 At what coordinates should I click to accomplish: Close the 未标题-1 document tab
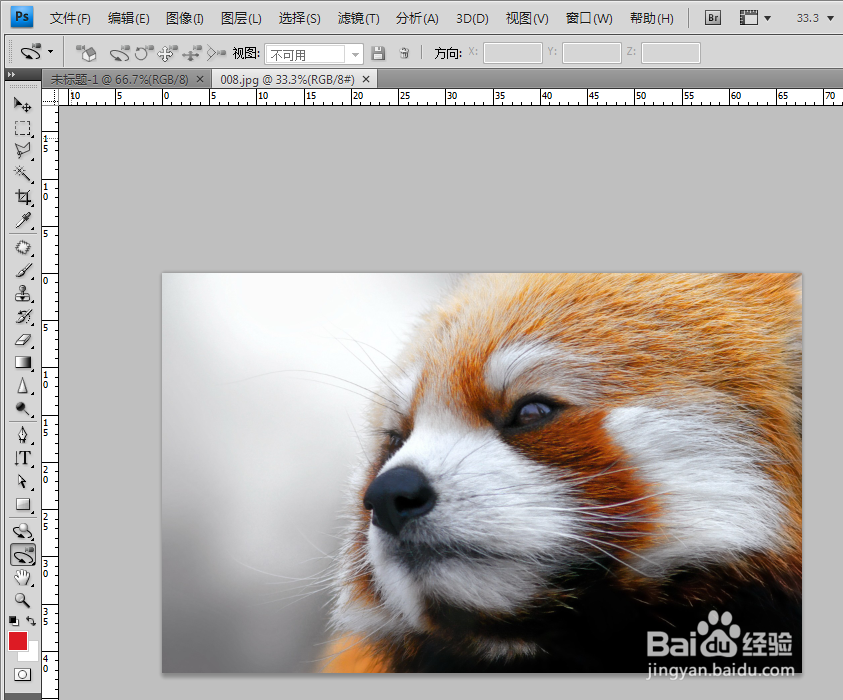[x=200, y=80]
